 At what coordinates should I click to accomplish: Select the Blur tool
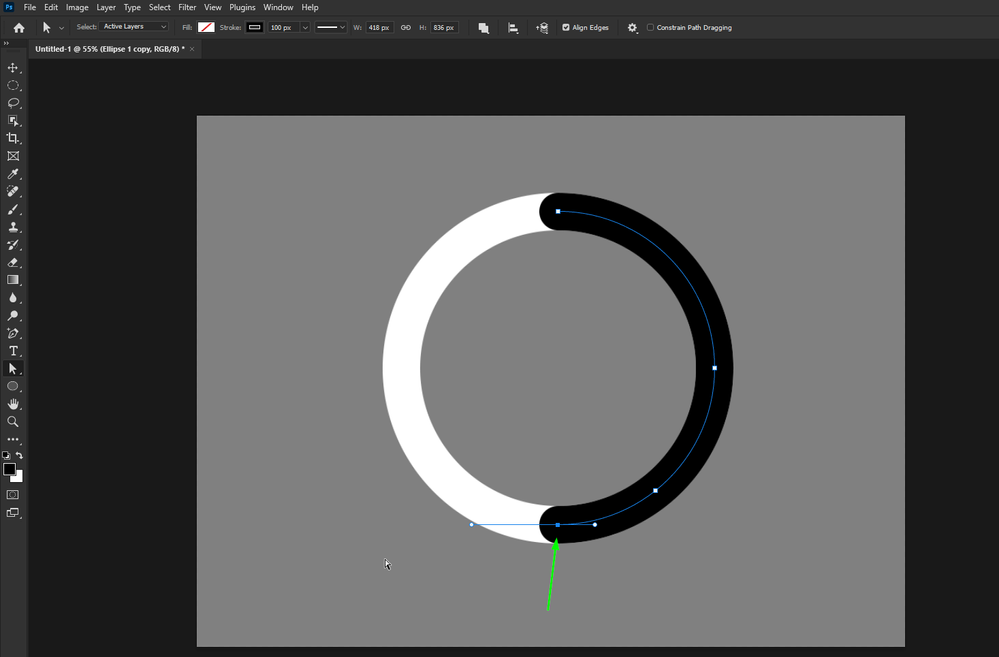(x=13, y=298)
